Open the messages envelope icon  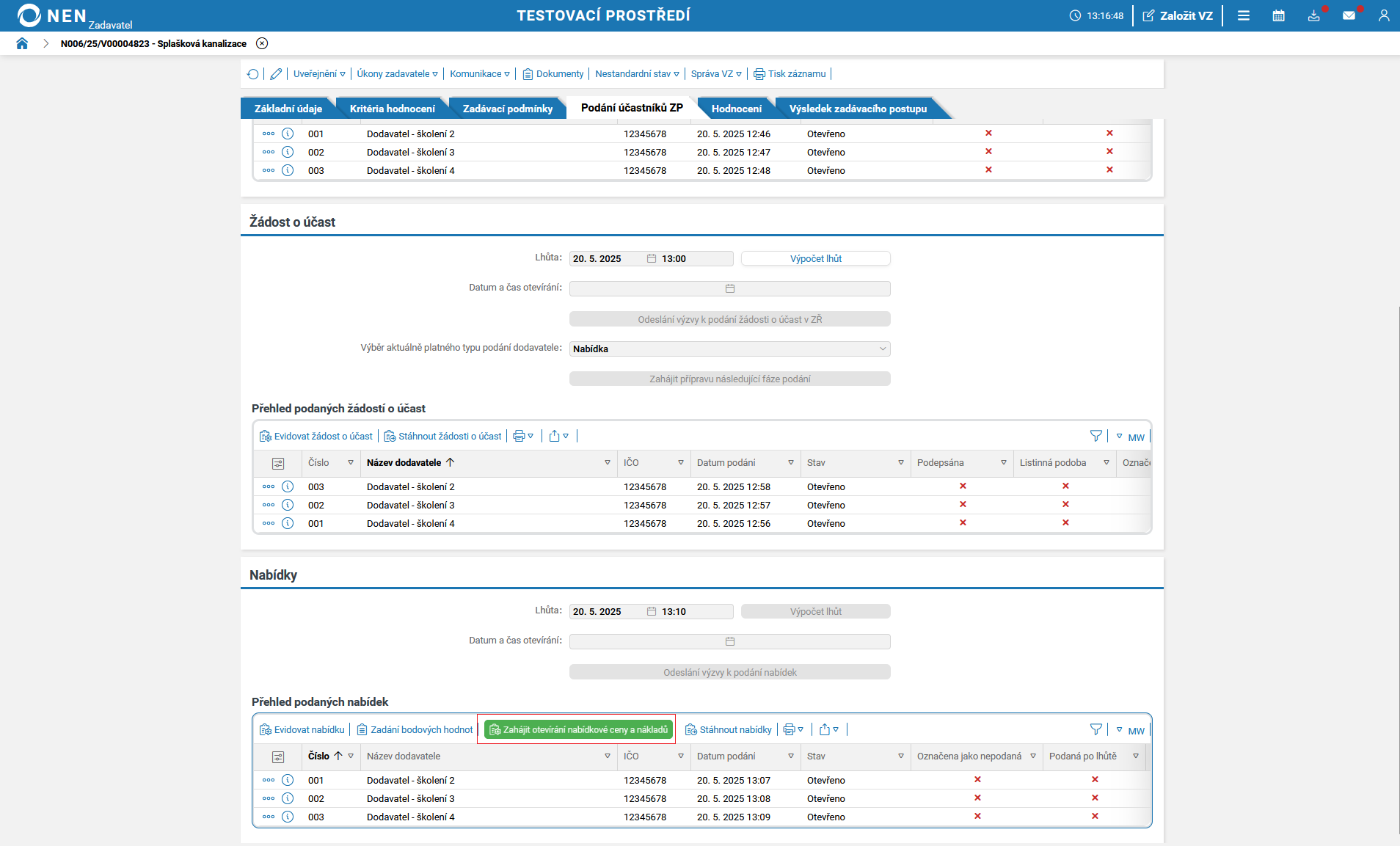click(x=1349, y=15)
